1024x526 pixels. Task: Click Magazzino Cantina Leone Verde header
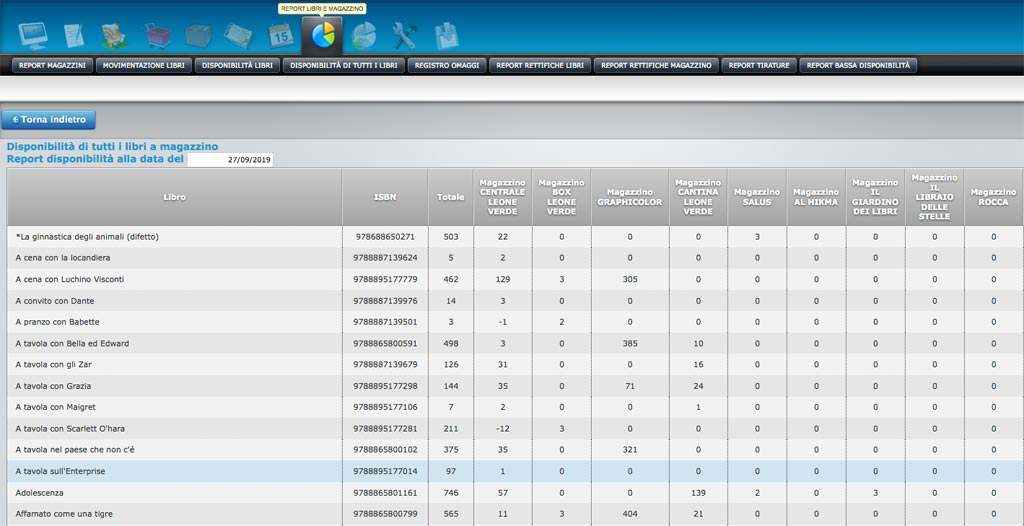pos(698,197)
